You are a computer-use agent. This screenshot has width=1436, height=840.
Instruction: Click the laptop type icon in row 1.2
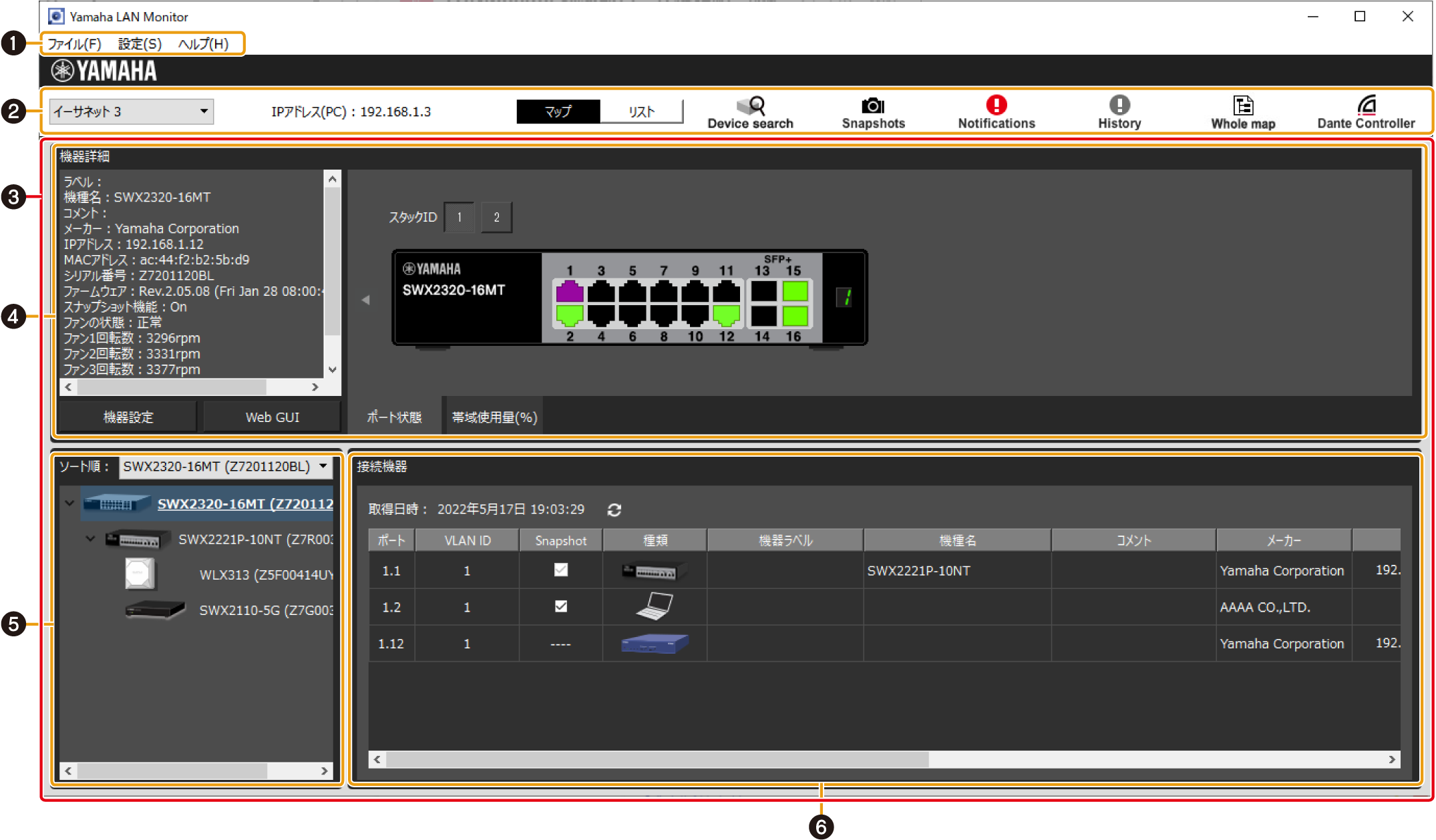click(x=655, y=606)
